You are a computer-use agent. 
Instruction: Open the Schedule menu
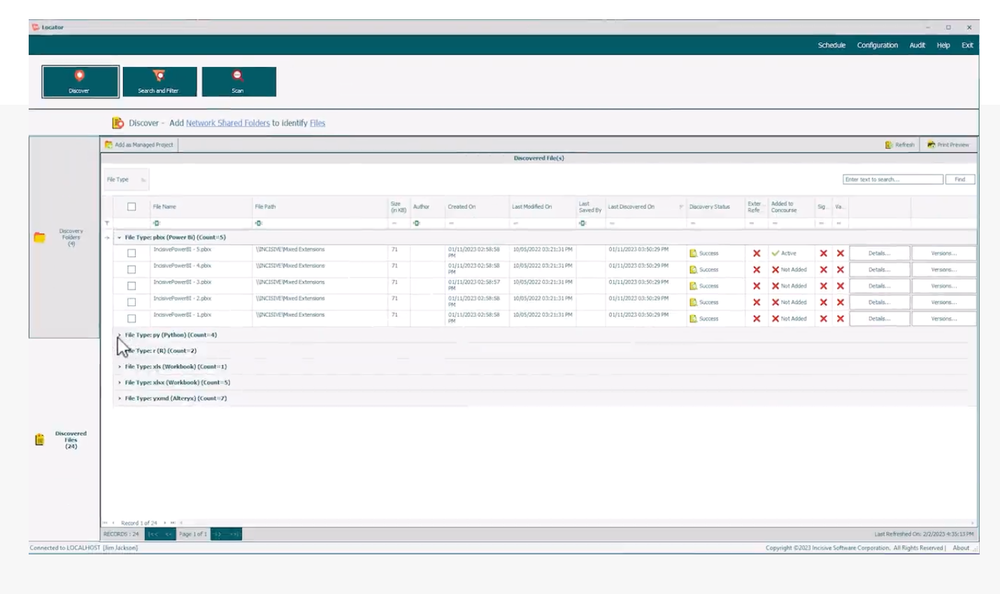coord(832,45)
